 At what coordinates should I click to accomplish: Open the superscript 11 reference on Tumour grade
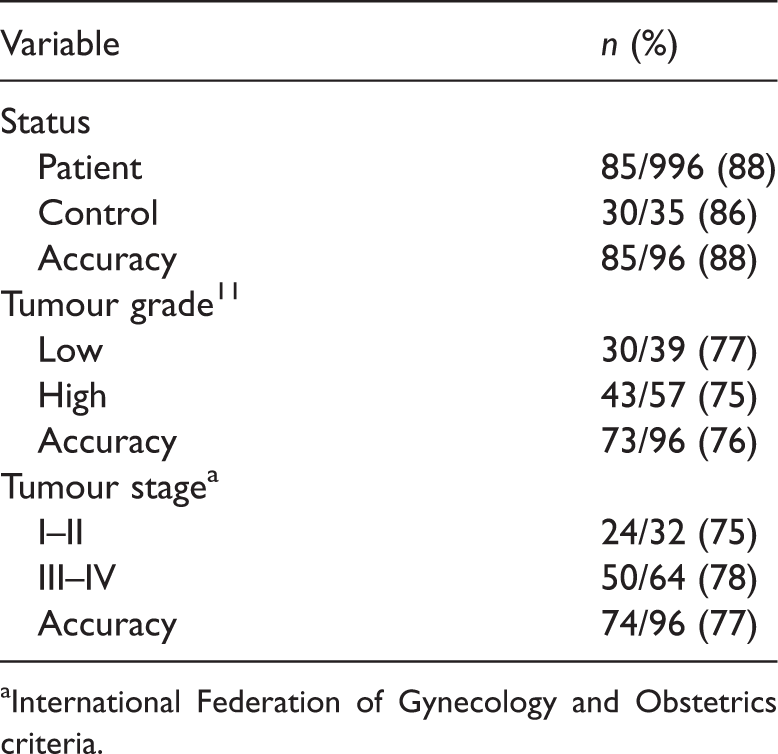coord(227,291)
